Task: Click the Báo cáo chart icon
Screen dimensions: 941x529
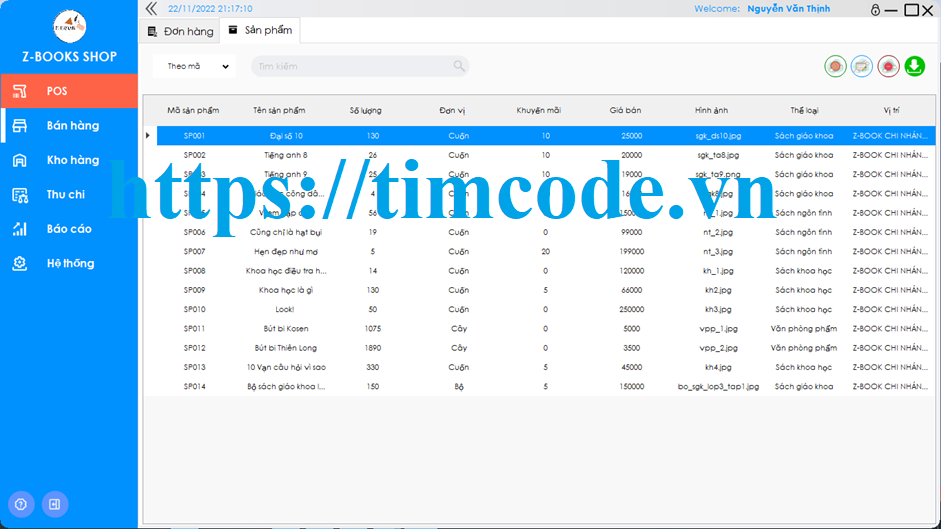Action: pyautogui.click(x=20, y=229)
